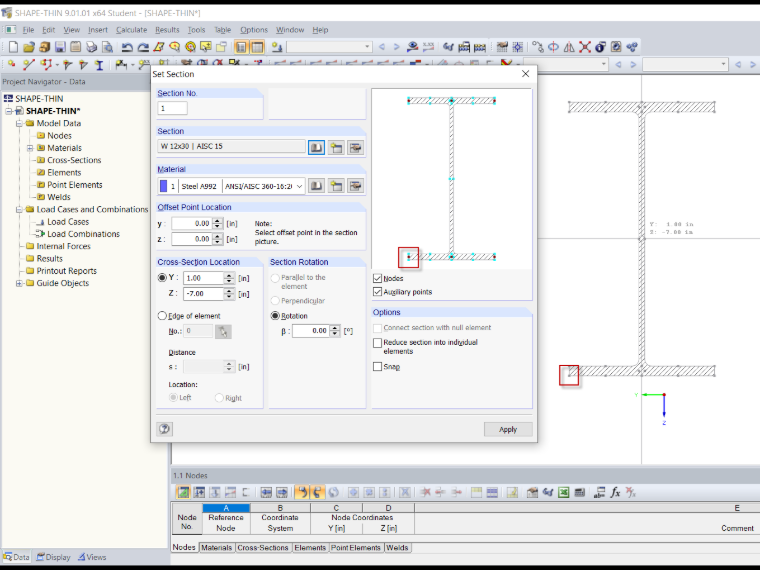Click the help icon in the Set Section dialog
This screenshot has height=570, width=760.
[165, 429]
